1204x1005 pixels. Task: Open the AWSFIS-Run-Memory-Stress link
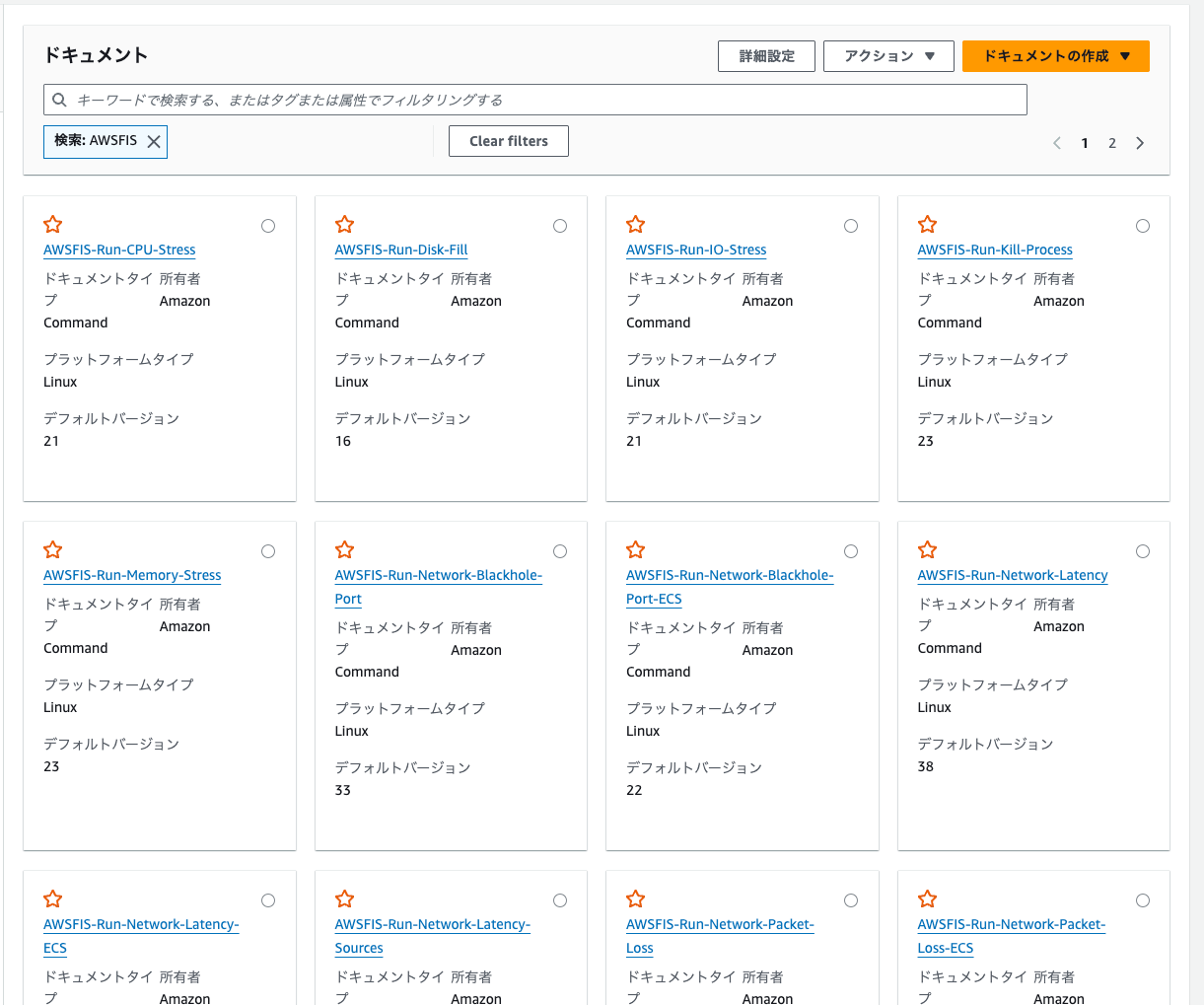pyautogui.click(x=132, y=575)
